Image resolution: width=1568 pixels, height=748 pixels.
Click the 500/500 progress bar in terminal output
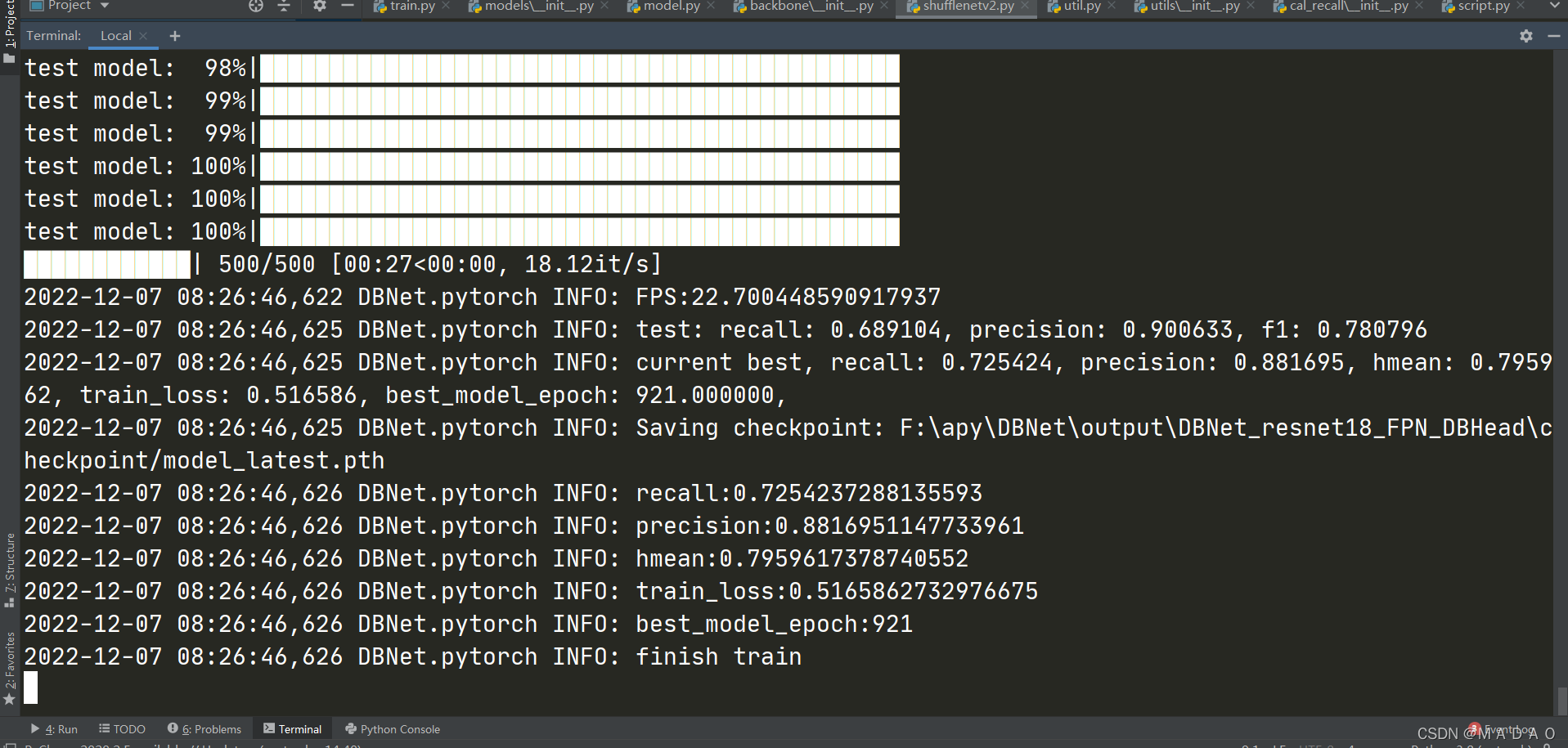[106, 263]
